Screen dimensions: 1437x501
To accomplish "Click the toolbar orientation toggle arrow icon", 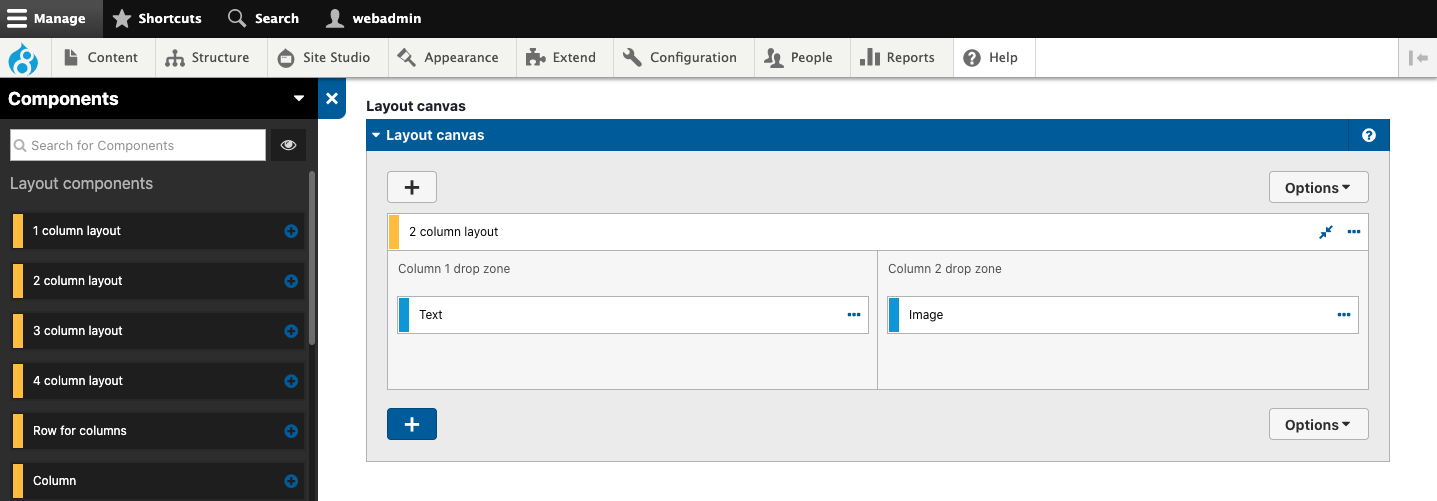I will pos(1418,58).
